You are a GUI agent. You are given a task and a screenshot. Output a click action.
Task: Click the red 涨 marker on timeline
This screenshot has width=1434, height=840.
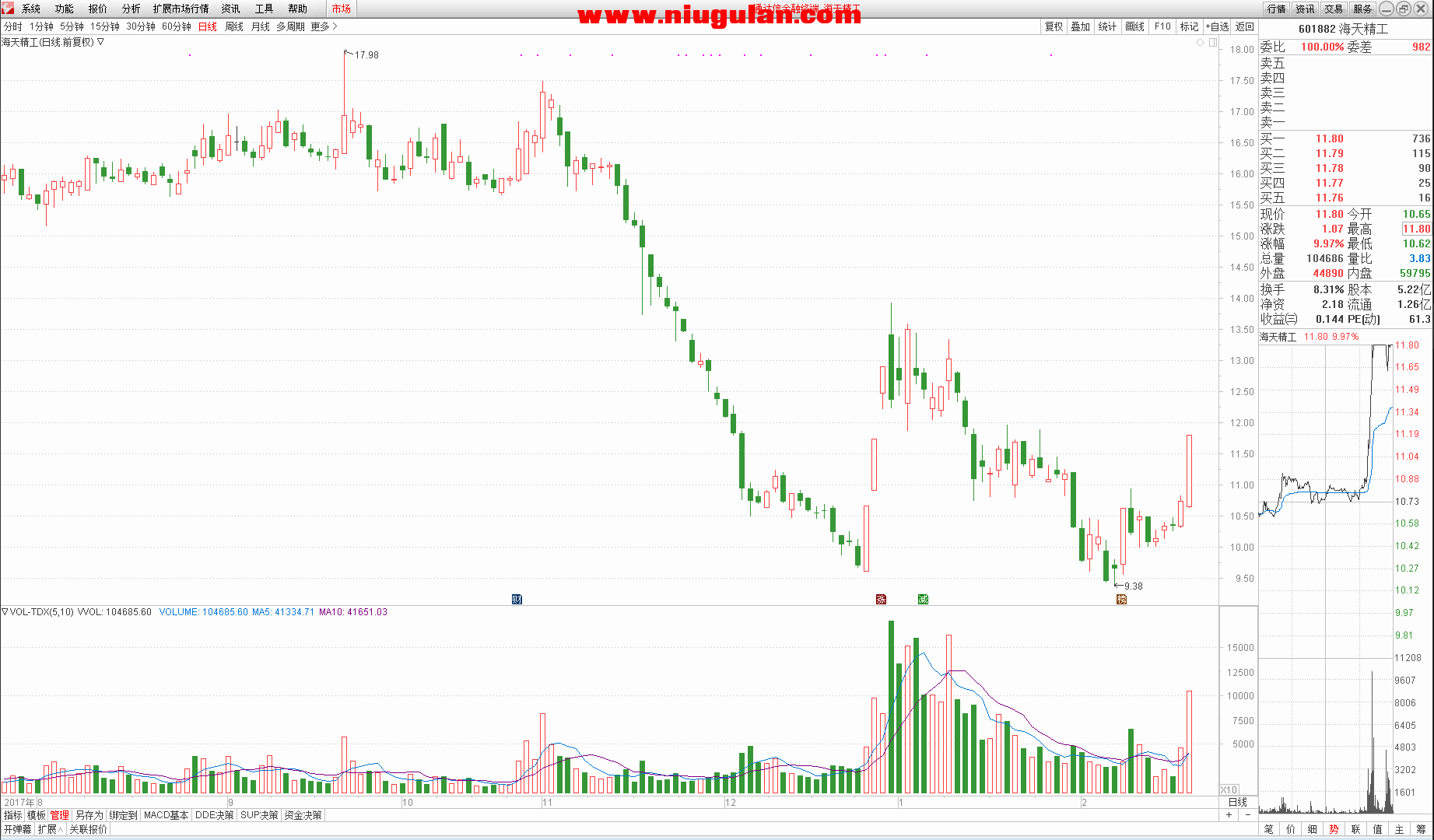[x=881, y=599]
